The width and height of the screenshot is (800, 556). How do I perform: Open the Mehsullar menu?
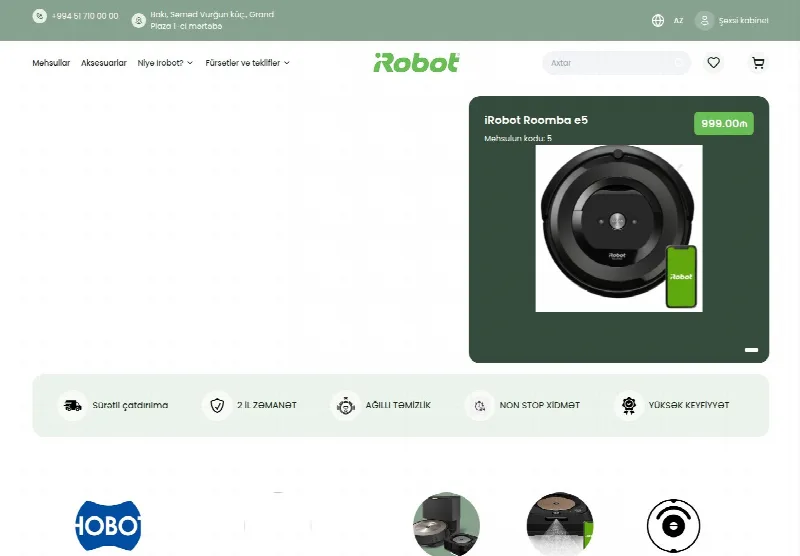(x=51, y=63)
